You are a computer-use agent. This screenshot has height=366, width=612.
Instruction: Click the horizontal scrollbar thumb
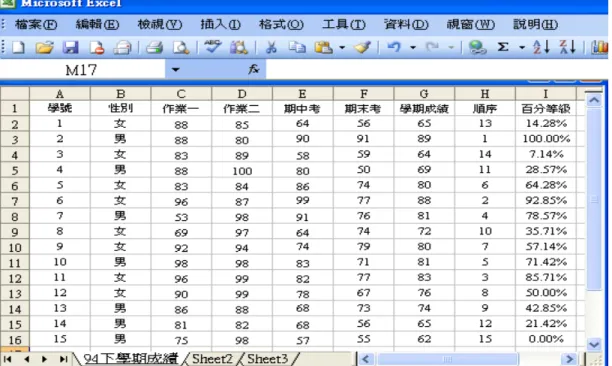(x=447, y=359)
